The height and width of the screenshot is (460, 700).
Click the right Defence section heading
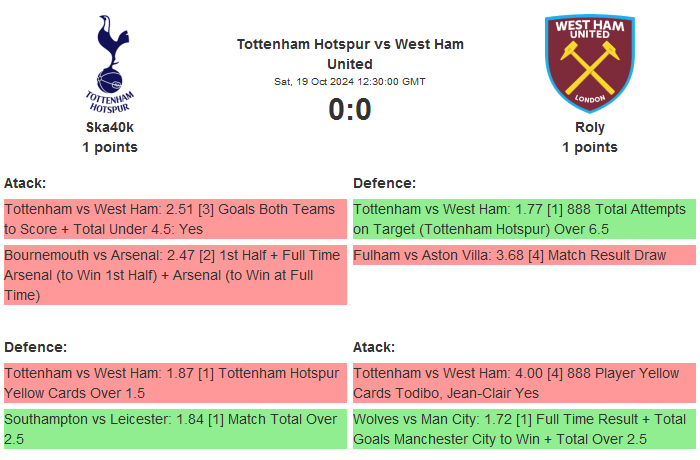(x=384, y=183)
